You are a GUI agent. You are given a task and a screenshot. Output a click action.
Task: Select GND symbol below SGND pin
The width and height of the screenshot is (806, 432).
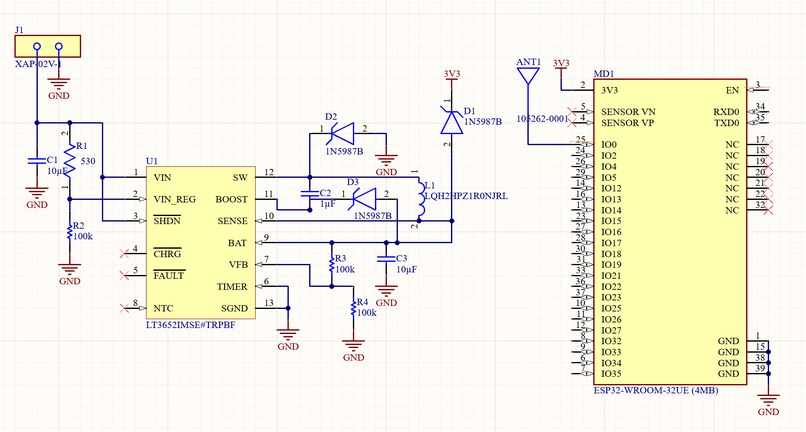point(288,340)
